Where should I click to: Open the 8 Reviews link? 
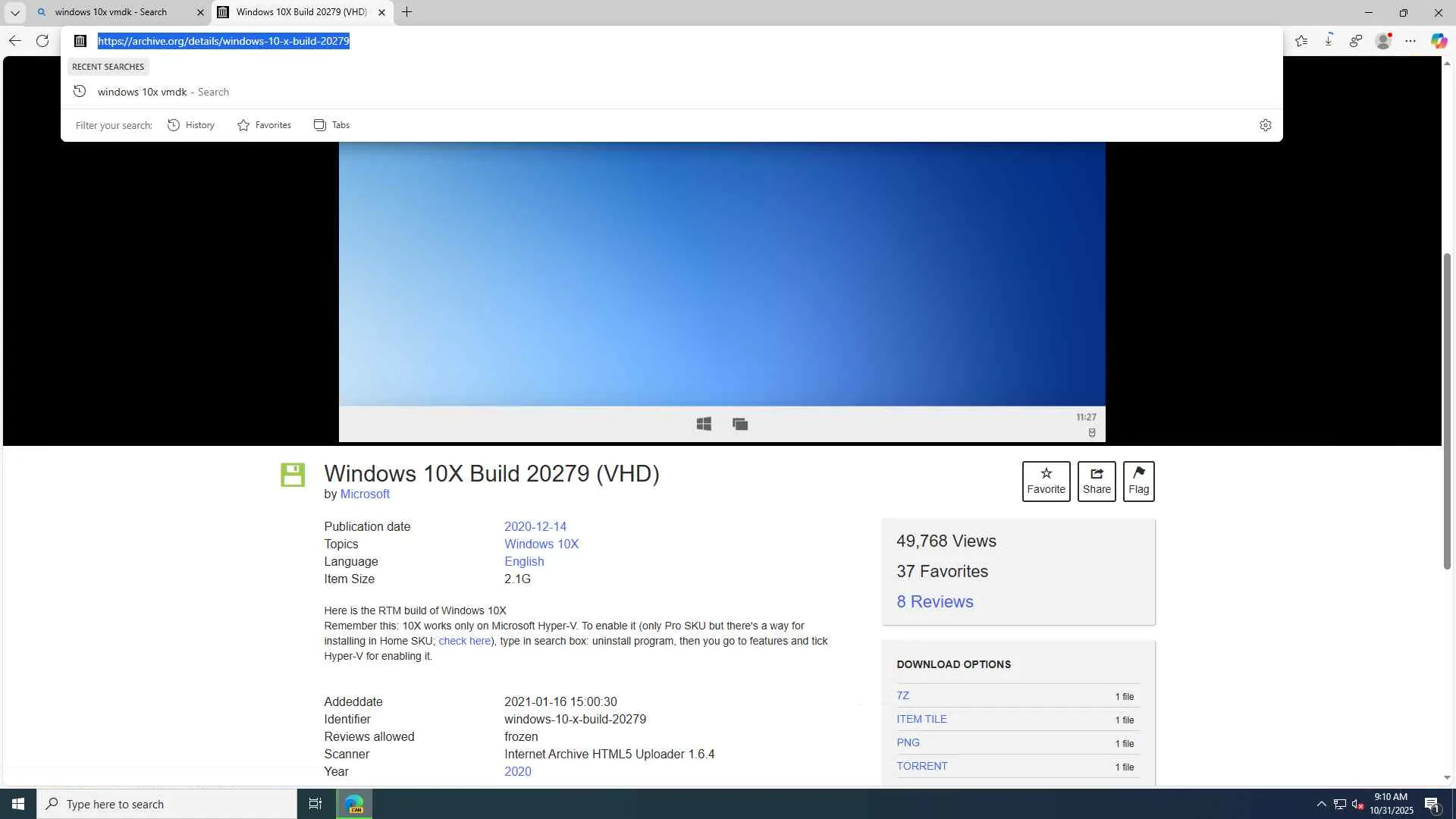(934, 601)
